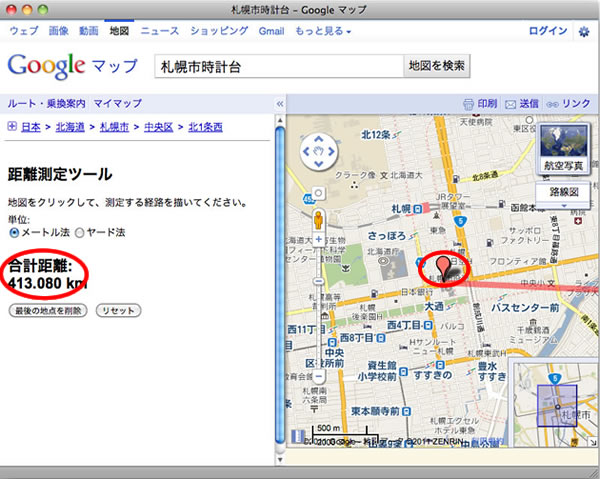Viewport: 600px width, 479px height.
Task: Click the 札幌市 breadcrumb link
Action: click(x=114, y=127)
